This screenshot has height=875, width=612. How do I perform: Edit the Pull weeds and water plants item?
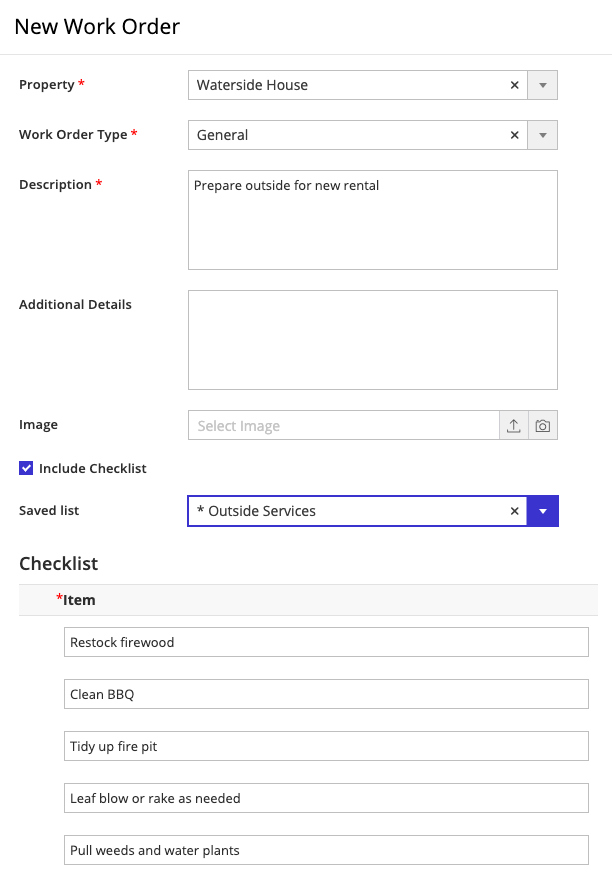point(326,850)
